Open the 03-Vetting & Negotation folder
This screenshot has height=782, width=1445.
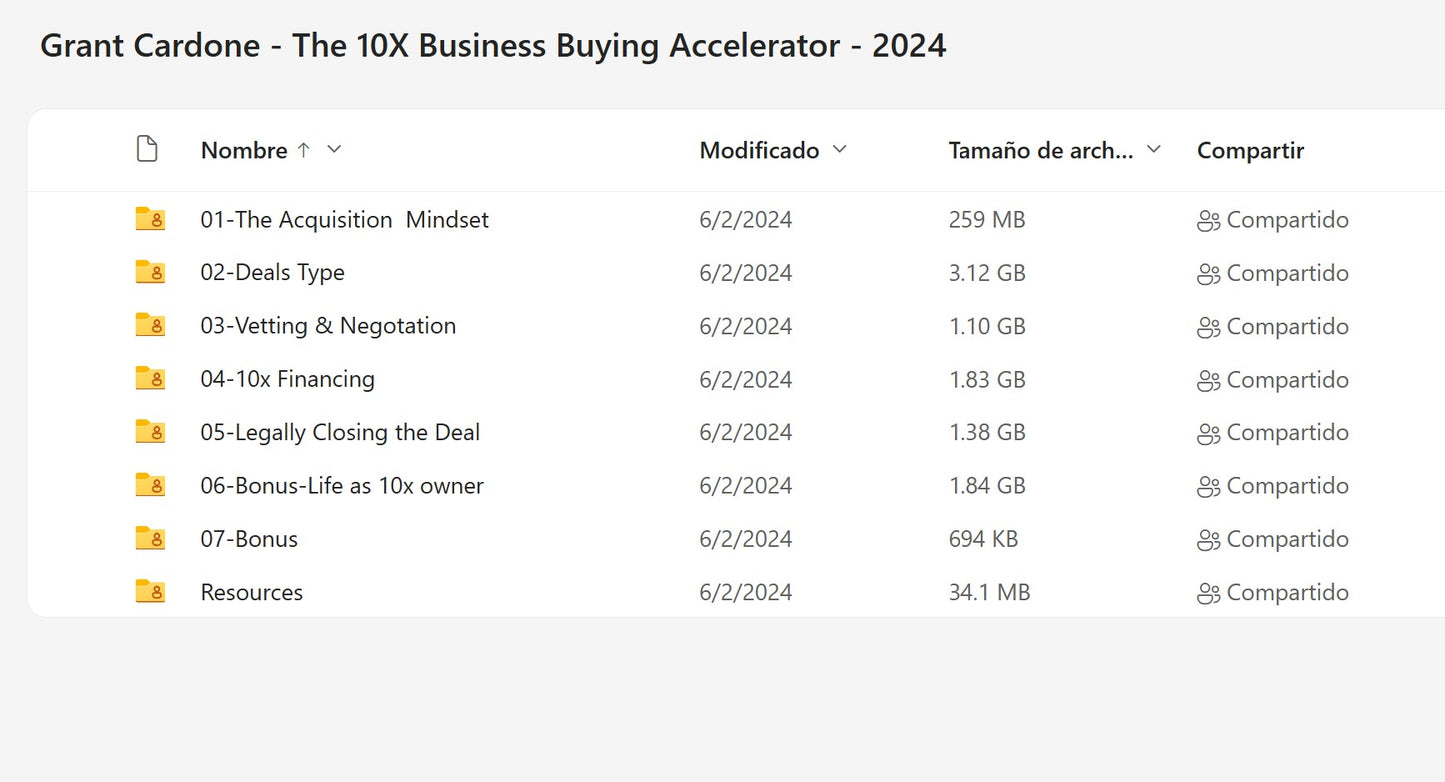tap(328, 326)
